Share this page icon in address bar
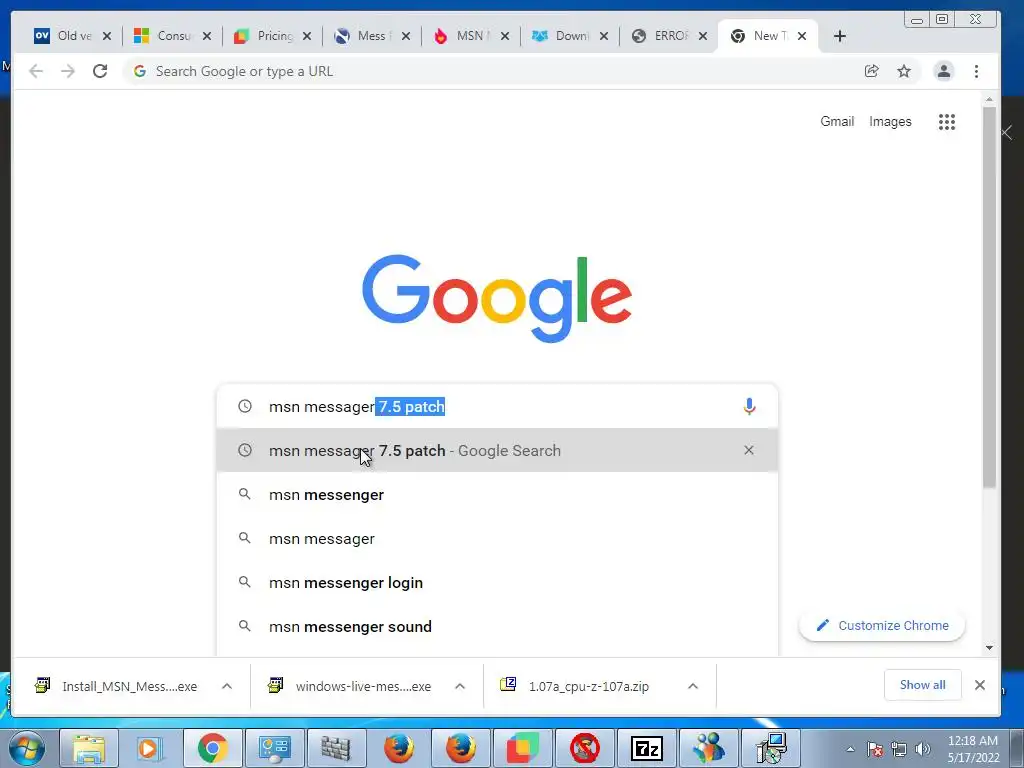 click(x=872, y=71)
